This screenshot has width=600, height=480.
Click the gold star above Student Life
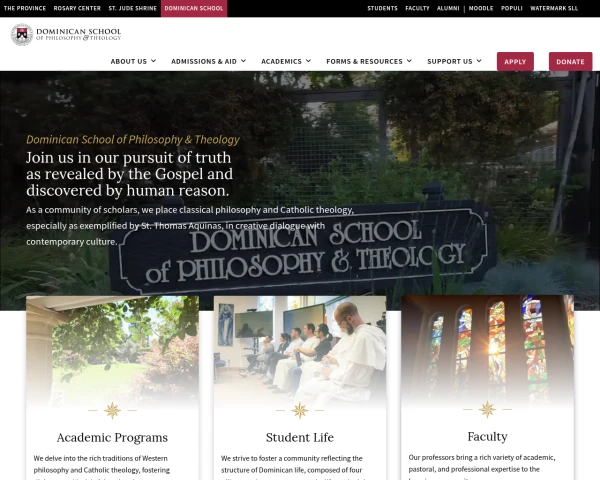click(x=300, y=410)
